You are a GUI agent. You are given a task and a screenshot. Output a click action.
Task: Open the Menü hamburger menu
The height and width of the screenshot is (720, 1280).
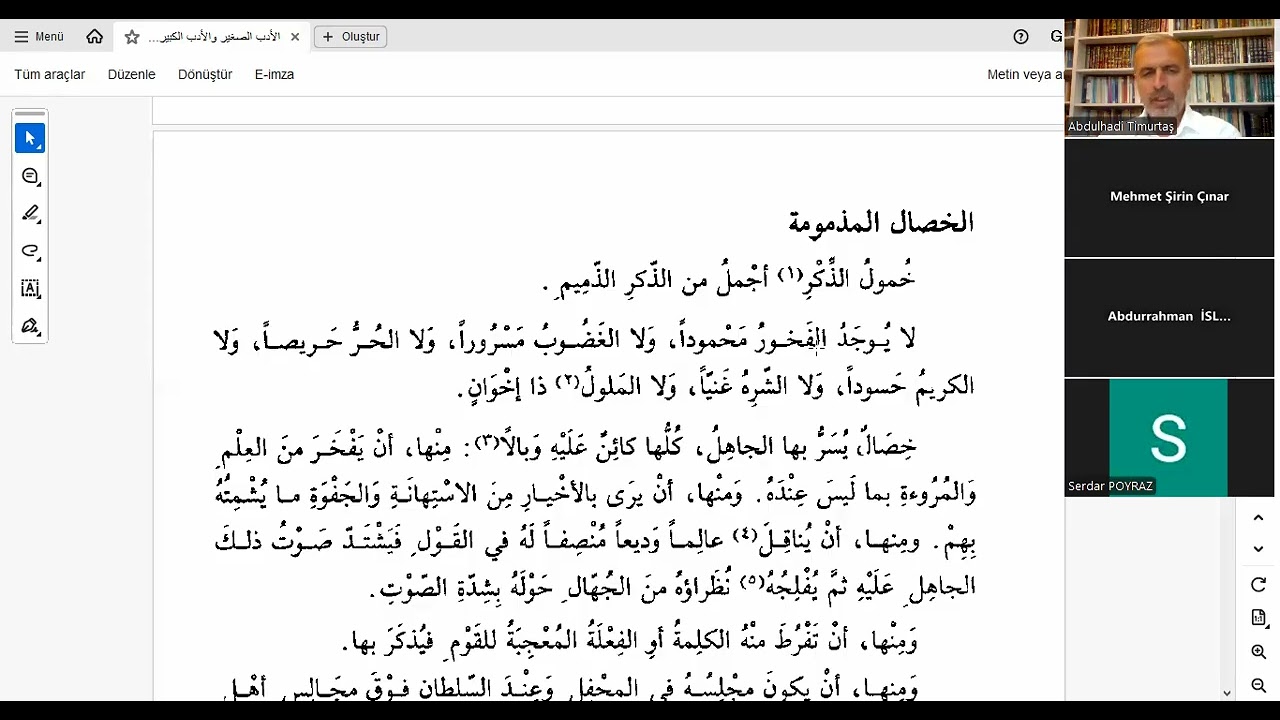39,37
